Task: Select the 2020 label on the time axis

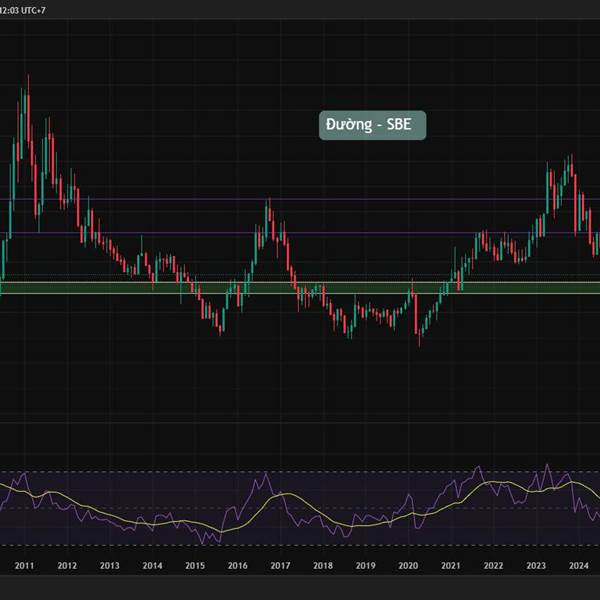Action: pyautogui.click(x=408, y=566)
